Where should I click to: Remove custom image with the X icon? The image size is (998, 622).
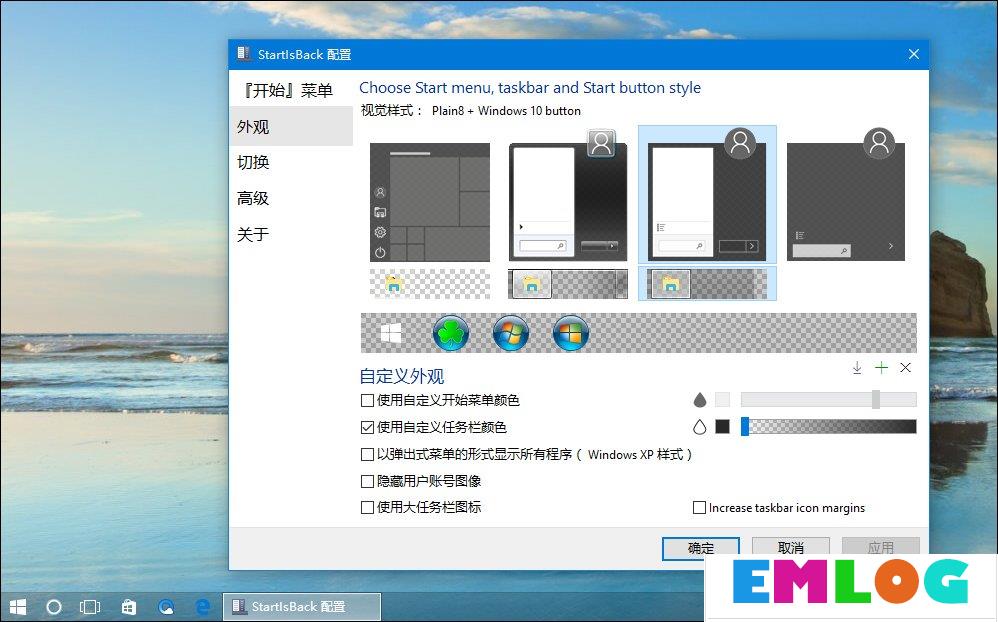[905, 367]
